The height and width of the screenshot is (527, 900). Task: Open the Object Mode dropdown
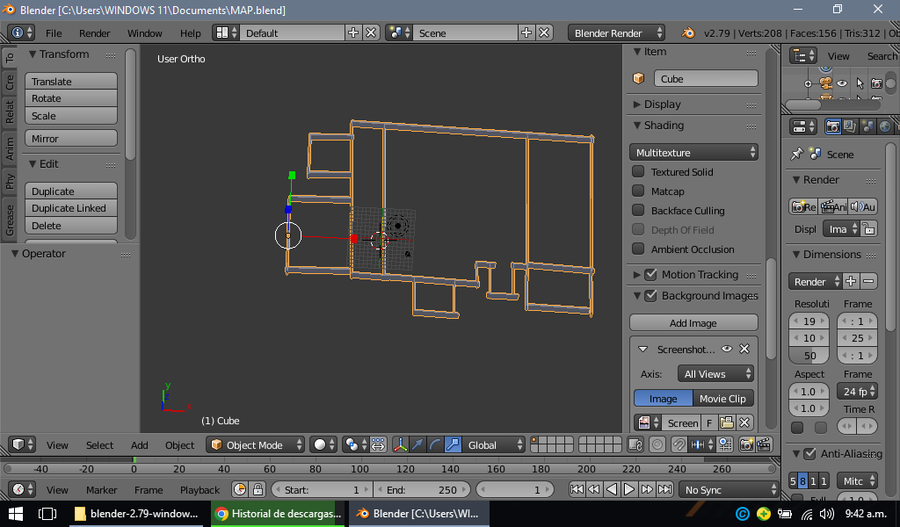tap(255, 444)
